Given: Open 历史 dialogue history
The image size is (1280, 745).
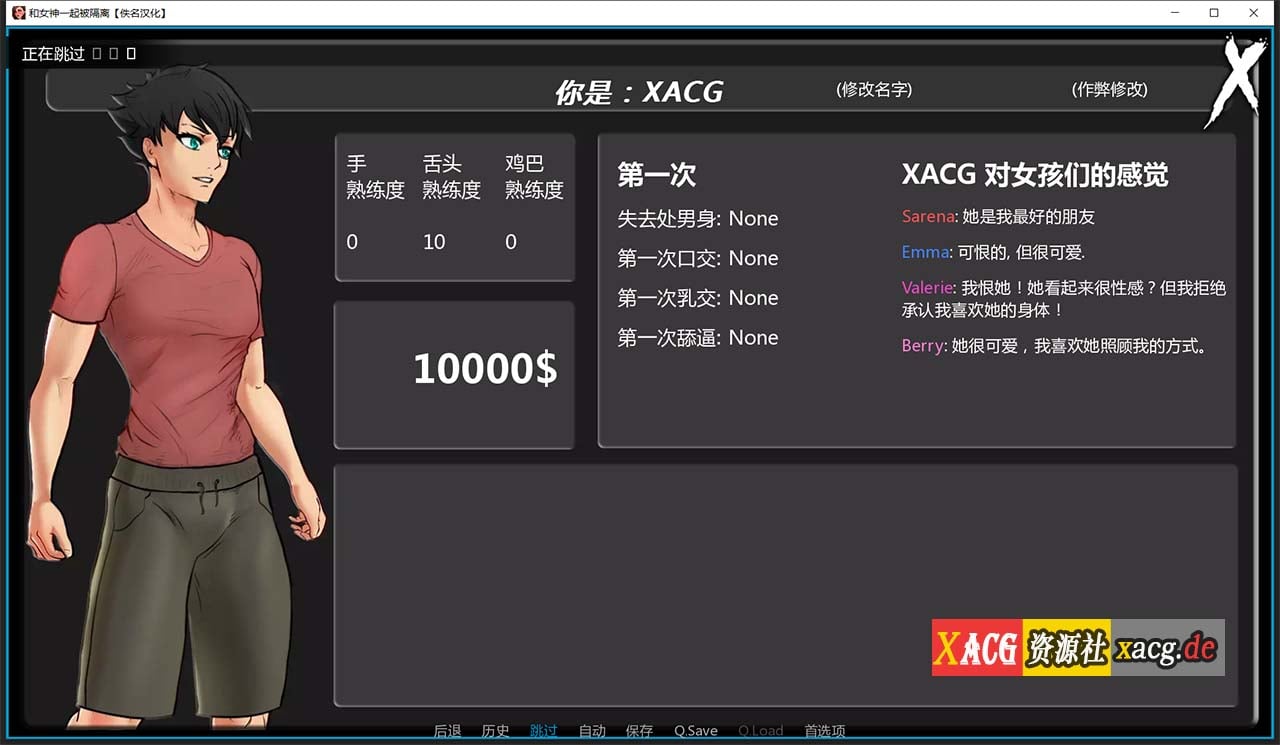Looking at the screenshot, I should [x=495, y=731].
